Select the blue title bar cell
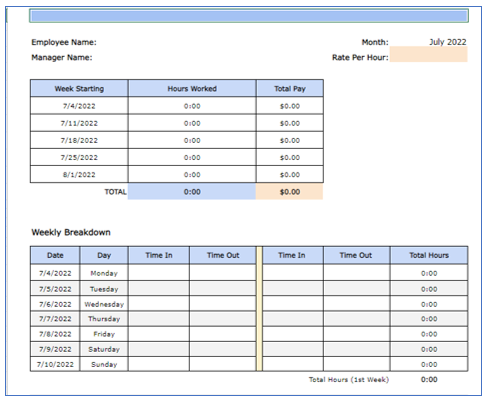Screen dimensions: 487x402 click(x=249, y=16)
